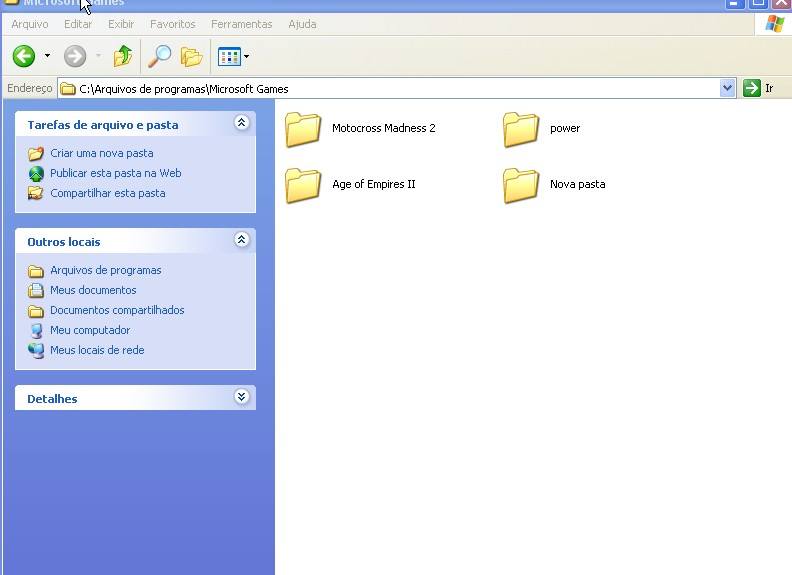Click the share folder hand icon

coord(35,193)
